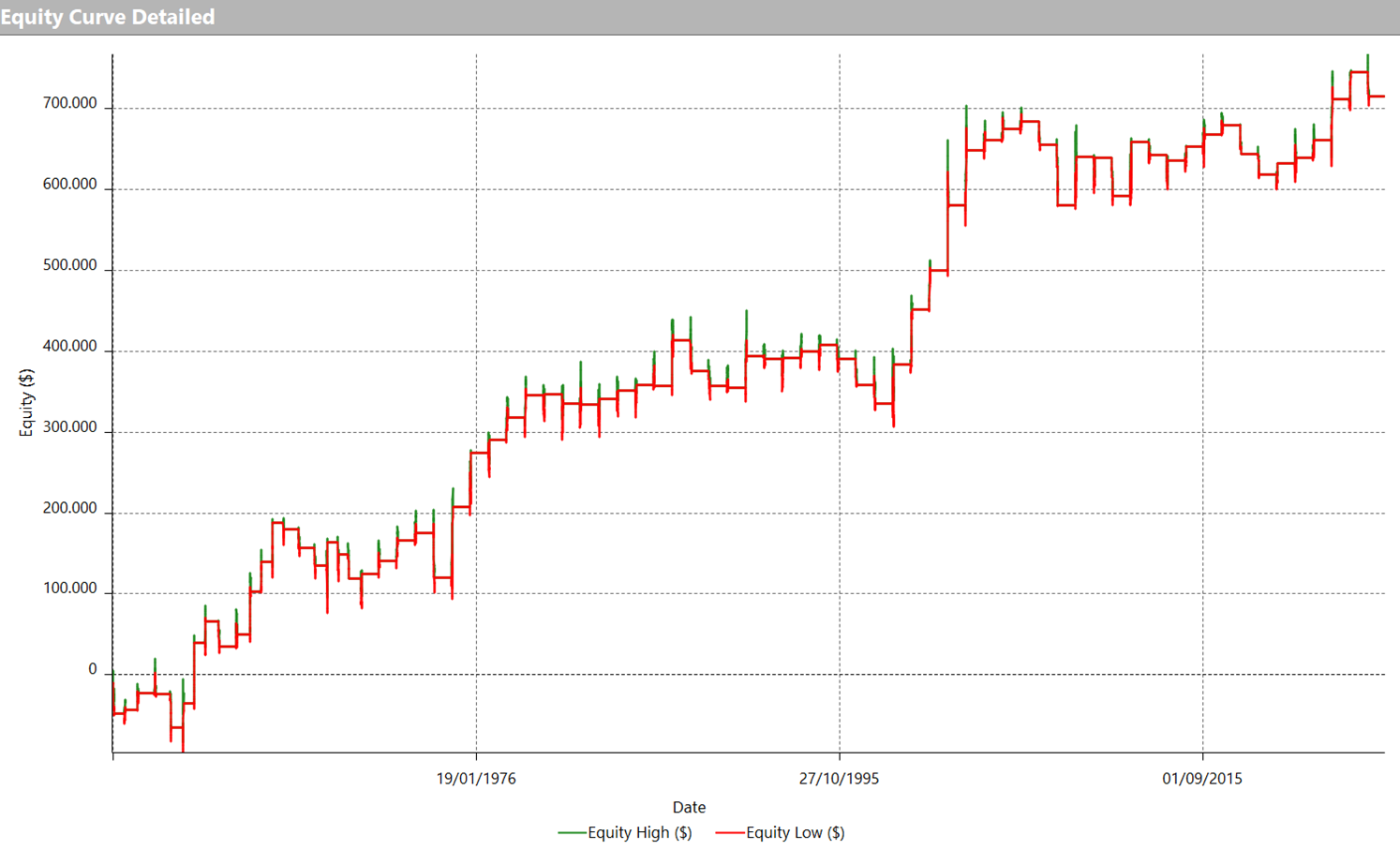This screenshot has height=850, width=1400.
Task: Select the 600.000 y-axis tick label
Action: click(69, 185)
